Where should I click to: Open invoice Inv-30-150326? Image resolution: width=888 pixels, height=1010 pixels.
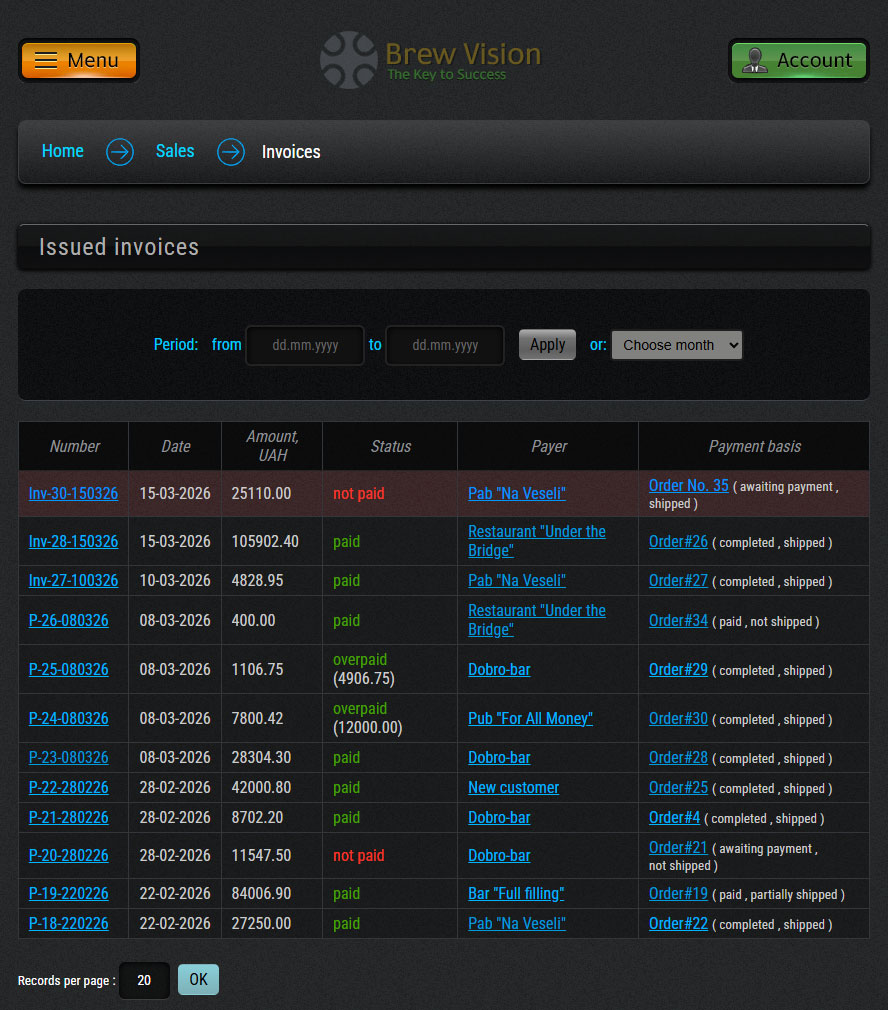click(73, 494)
